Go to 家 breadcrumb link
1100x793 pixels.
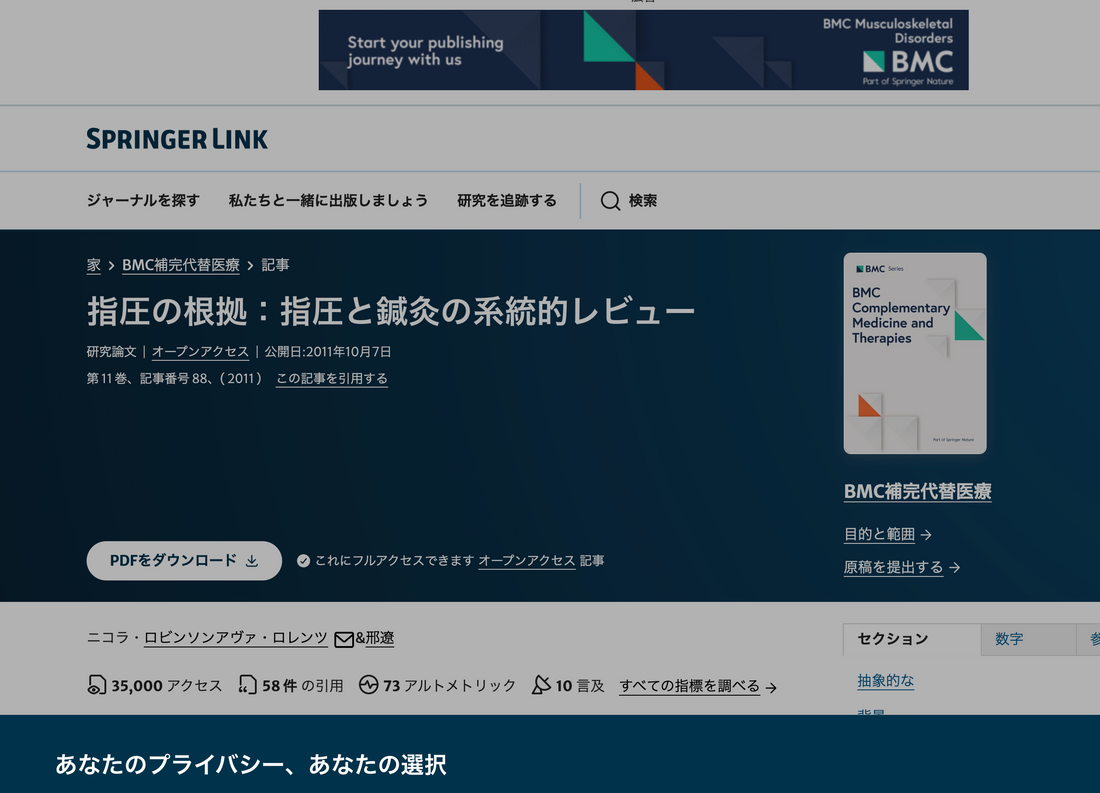(x=93, y=265)
